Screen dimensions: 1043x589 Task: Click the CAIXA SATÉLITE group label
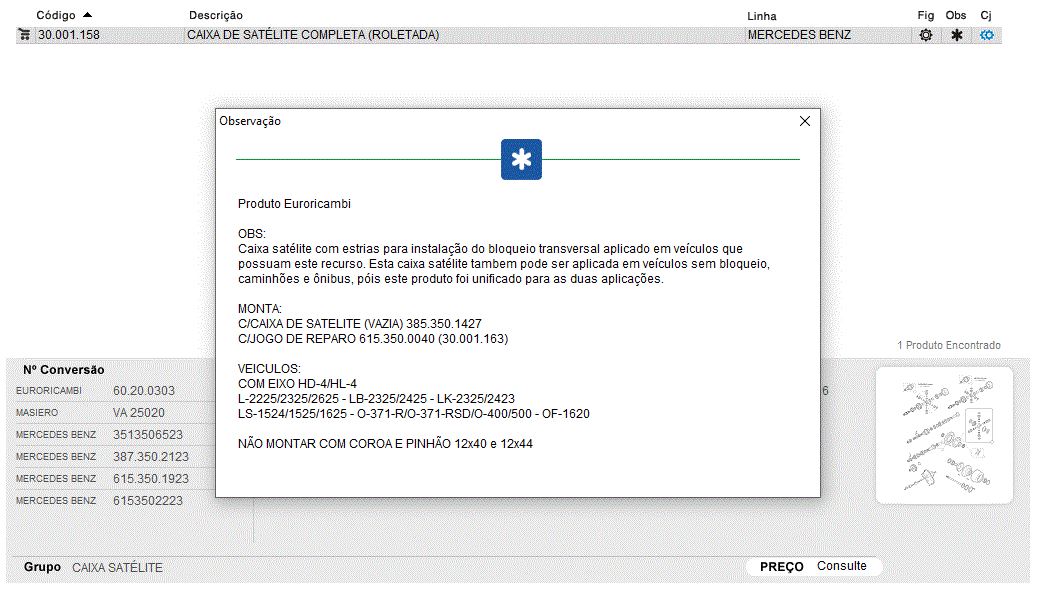pos(117,568)
